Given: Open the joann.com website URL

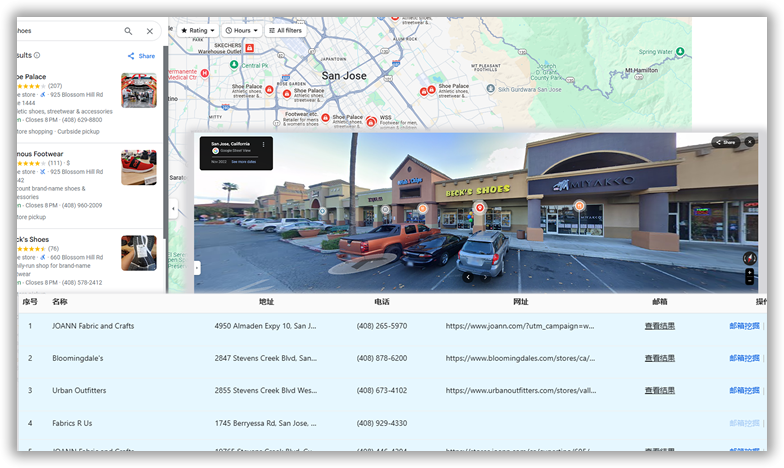Looking at the screenshot, I should tap(520, 326).
